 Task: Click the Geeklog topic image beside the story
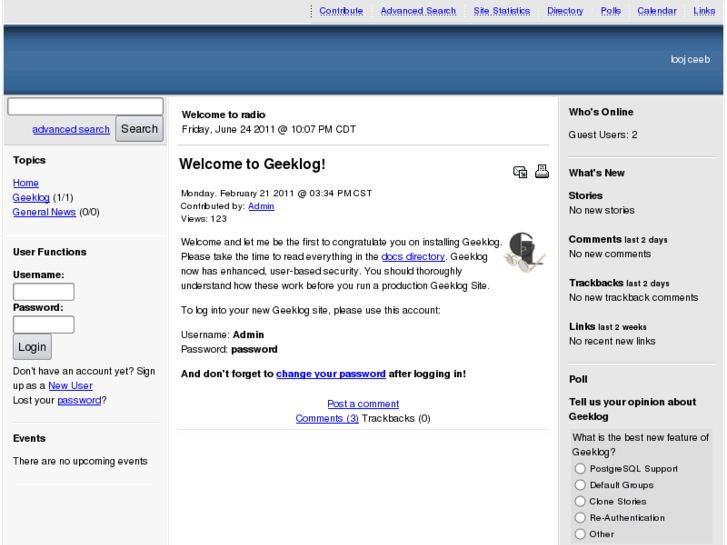tap(525, 252)
